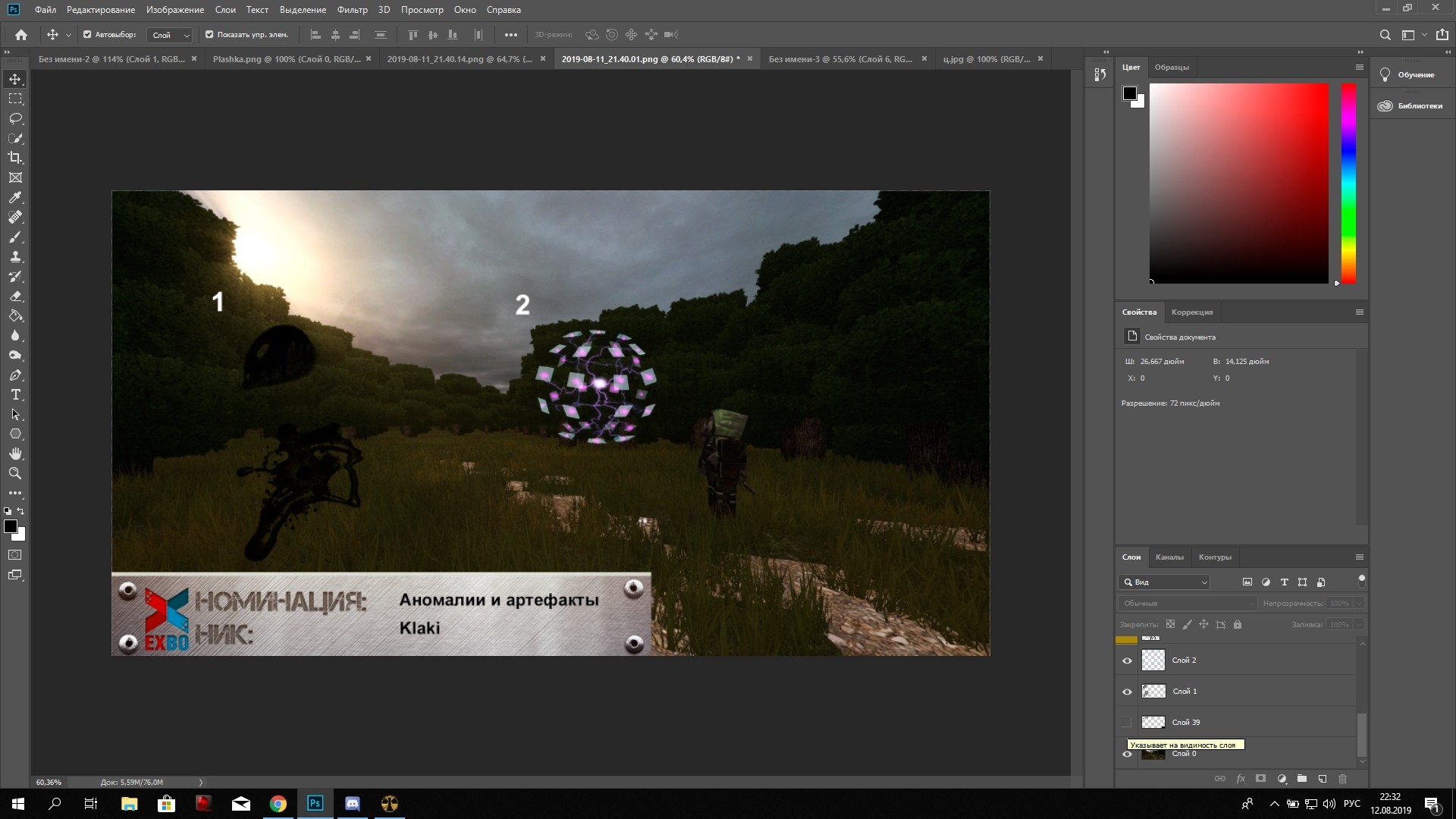Click the Delete layer trash icon
The image size is (1456, 819).
(x=1342, y=779)
